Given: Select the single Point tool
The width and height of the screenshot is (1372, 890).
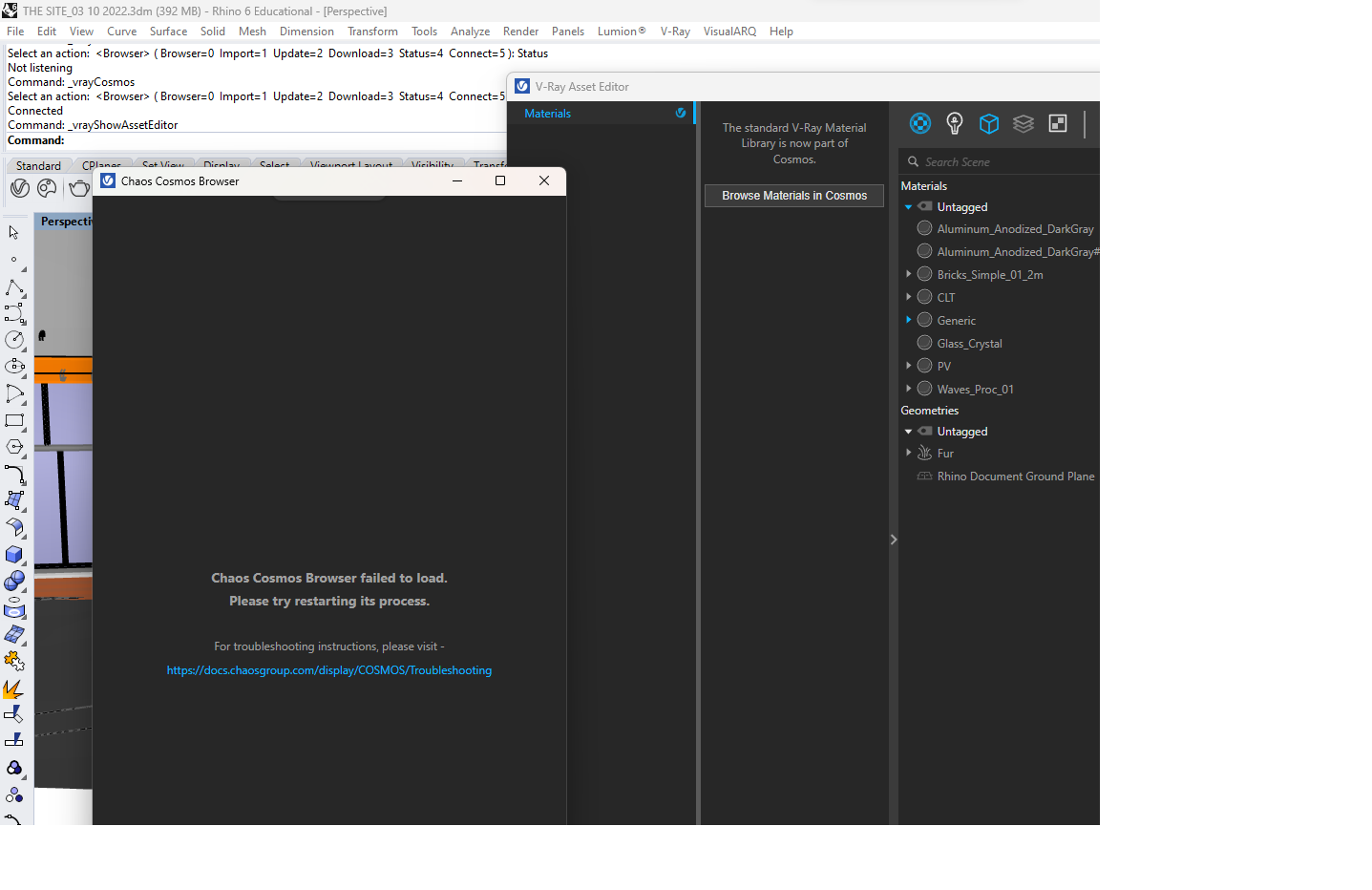Looking at the screenshot, I should coord(14,260).
